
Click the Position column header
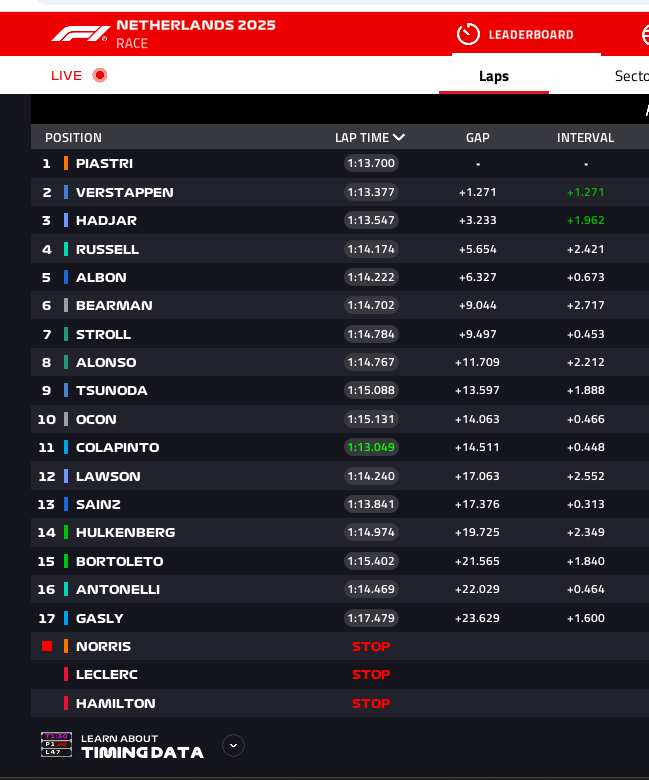pyautogui.click(x=73, y=138)
